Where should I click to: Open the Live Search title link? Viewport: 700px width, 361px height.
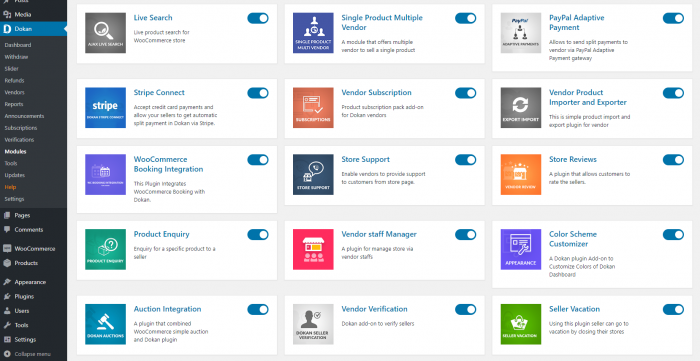(x=153, y=18)
